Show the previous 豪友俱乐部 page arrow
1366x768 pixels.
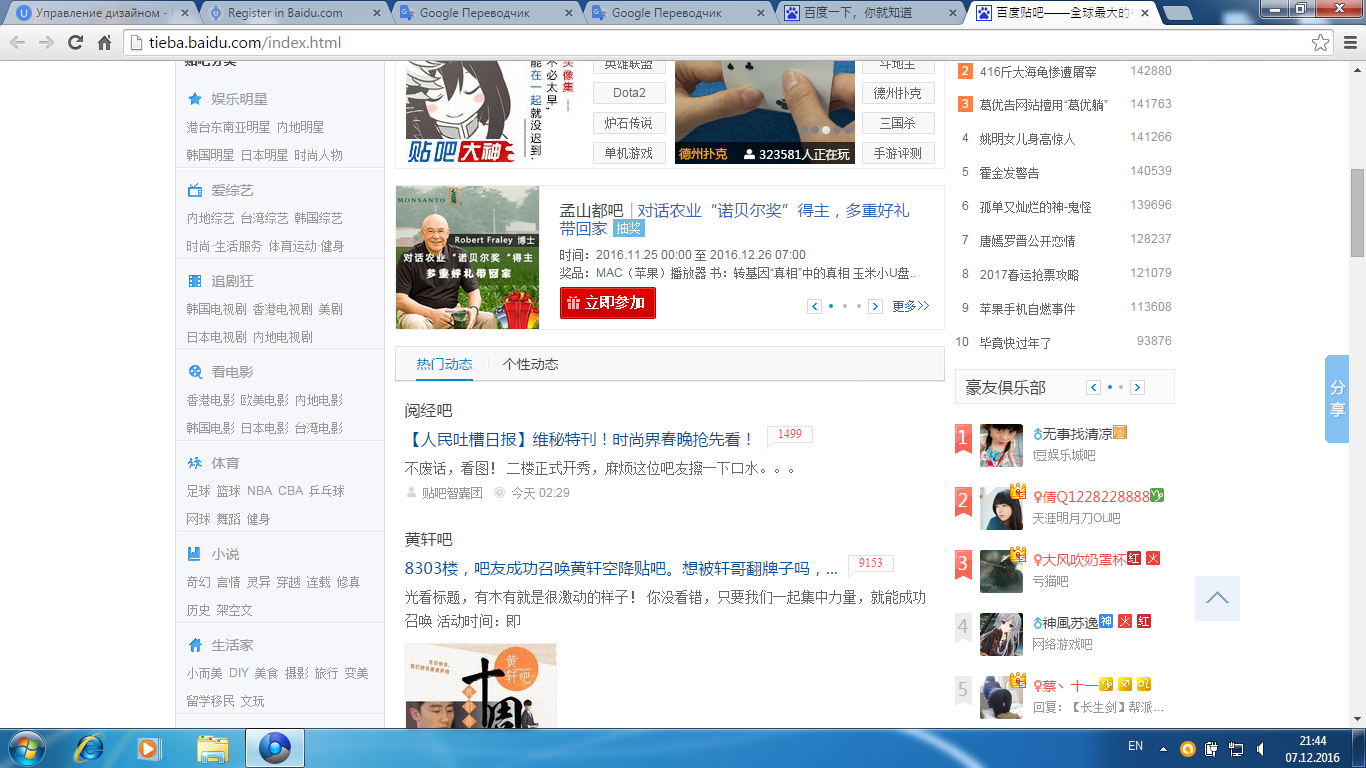(x=1094, y=387)
